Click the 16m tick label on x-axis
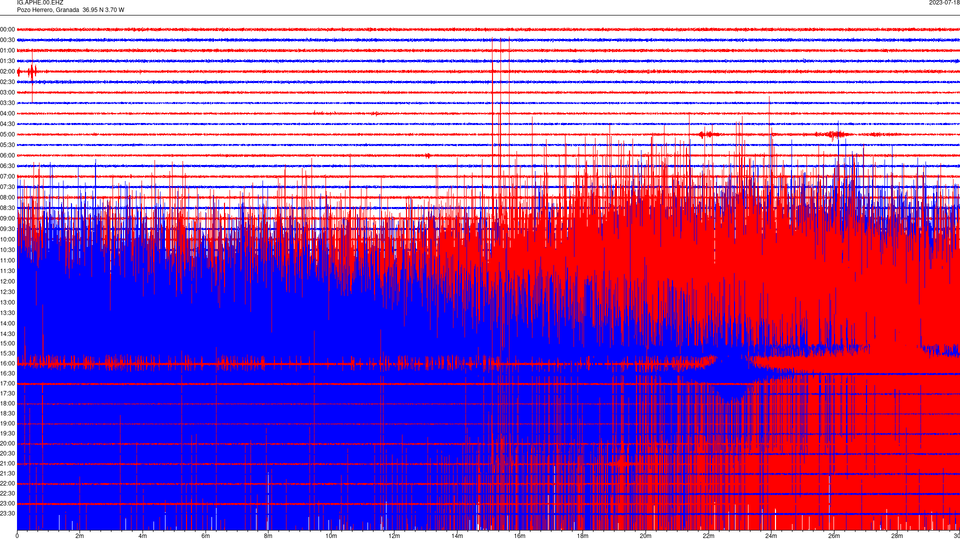Screen dimensions: 960x540 pyautogui.click(x=520, y=536)
